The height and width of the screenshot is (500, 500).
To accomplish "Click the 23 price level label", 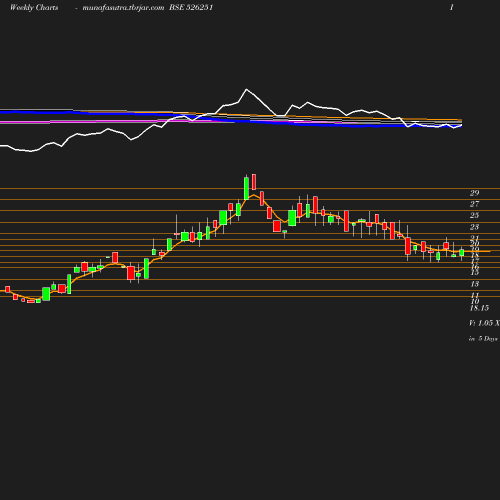I will pos(475,227).
